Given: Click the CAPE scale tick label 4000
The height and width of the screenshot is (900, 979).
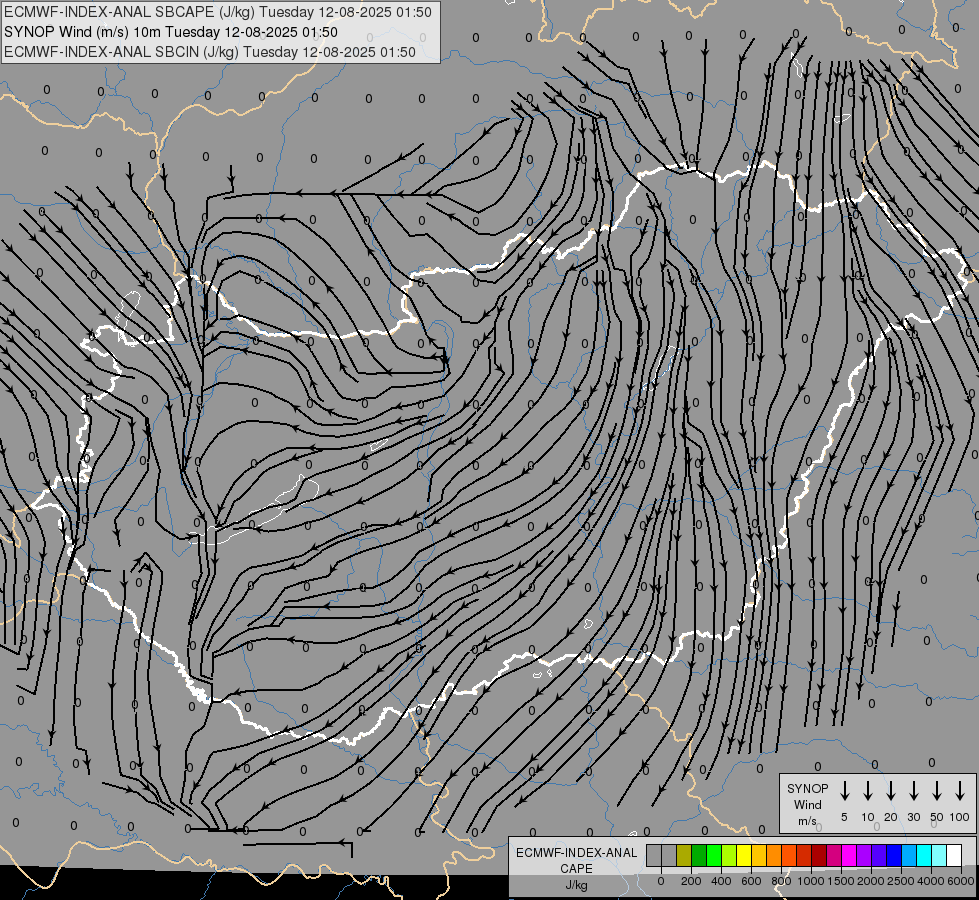Looking at the screenshot, I should click(x=930, y=881).
